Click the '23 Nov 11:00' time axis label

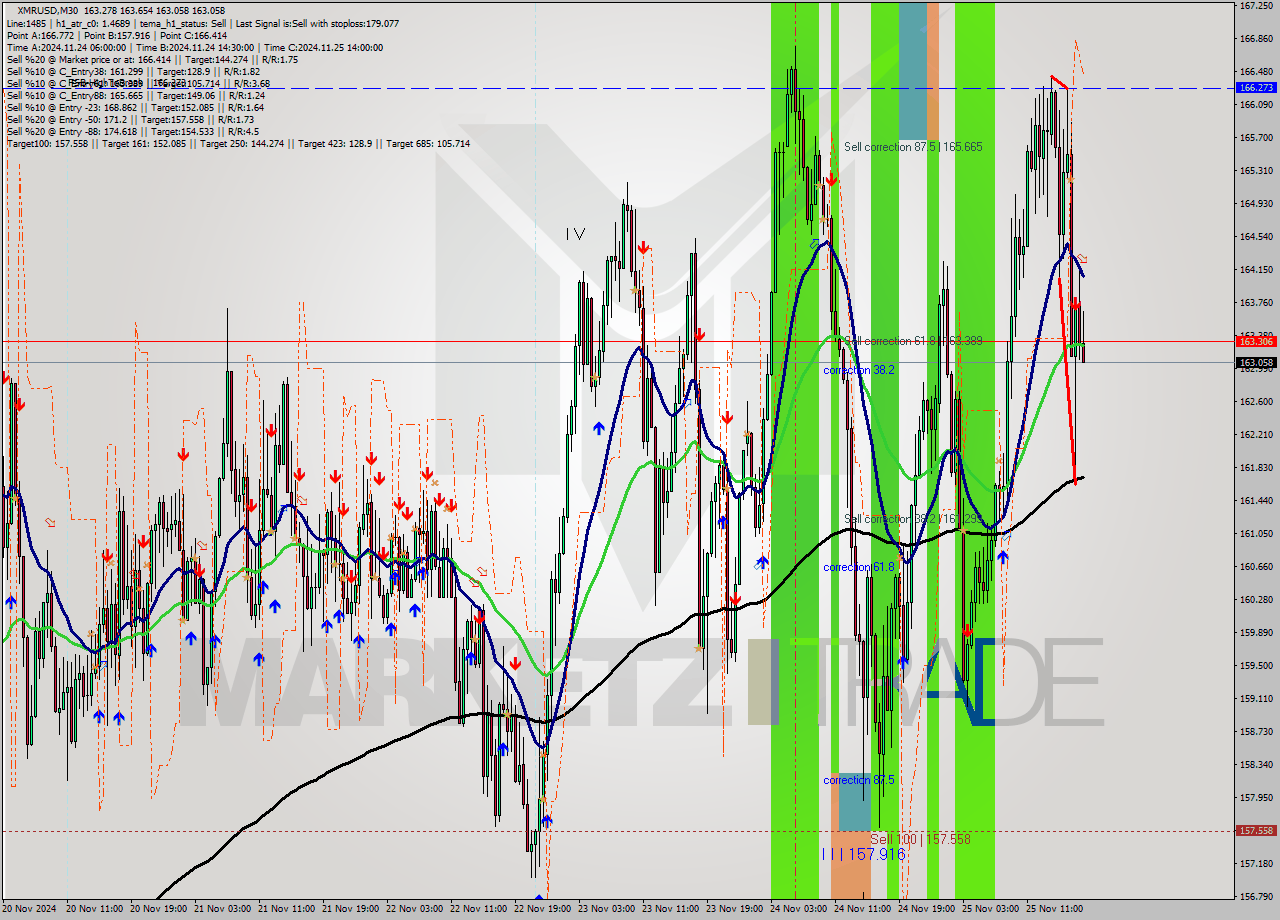coord(671,909)
